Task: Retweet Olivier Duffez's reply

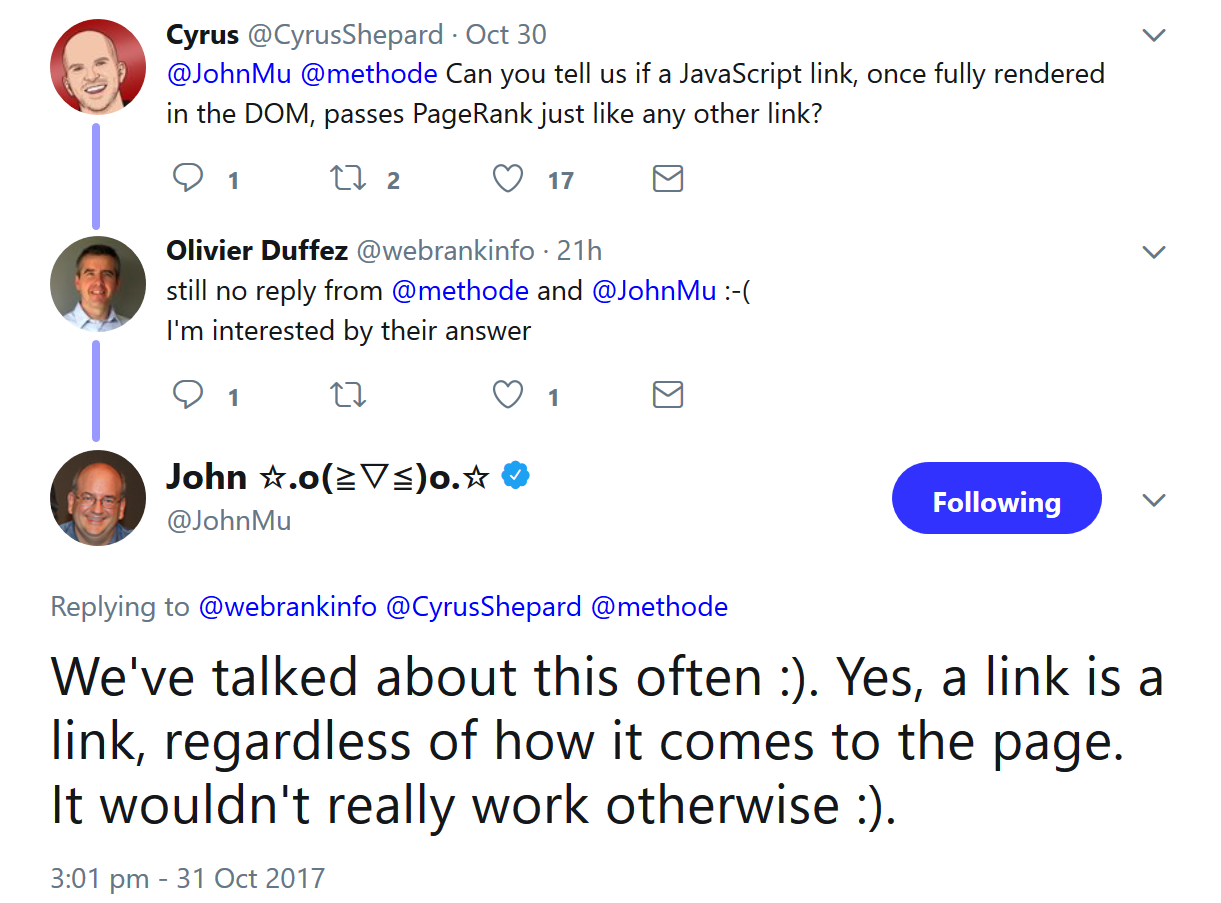Action: tap(347, 394)
